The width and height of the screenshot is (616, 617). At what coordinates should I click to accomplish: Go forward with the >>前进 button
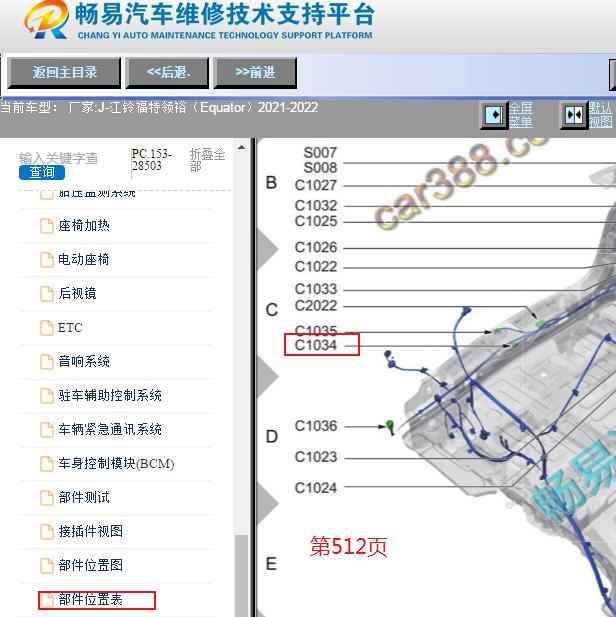pos(255,72)
